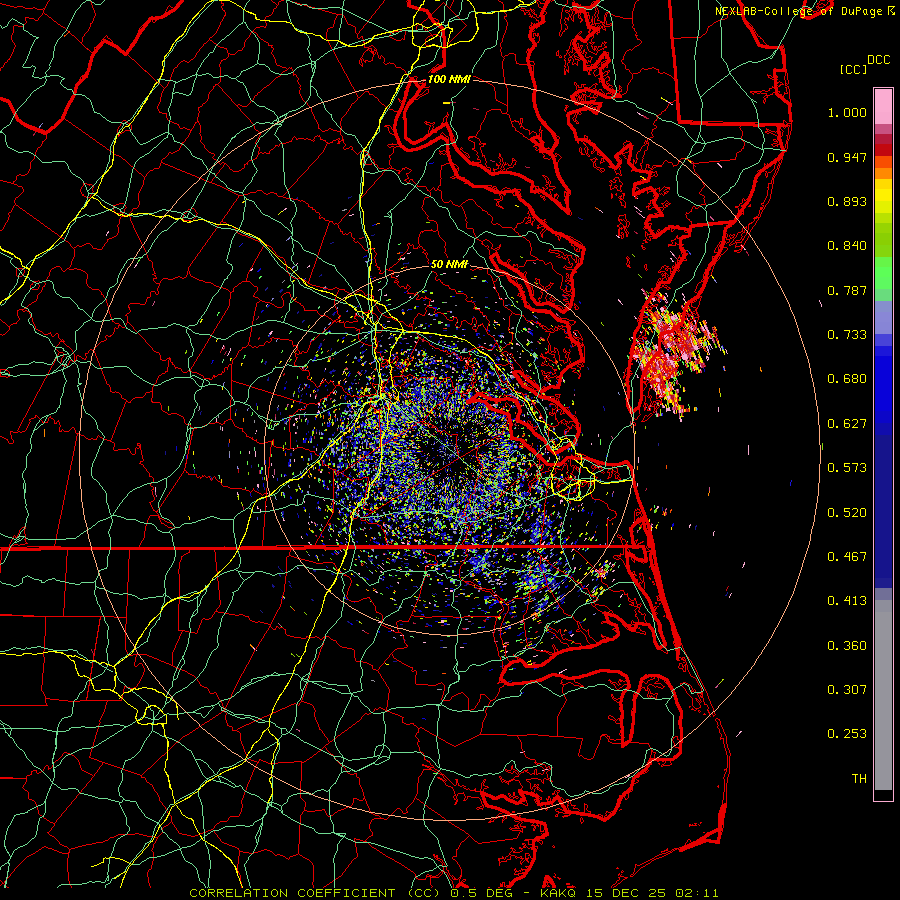
Task: Click the TH threshold label
Action: point(859,779)
